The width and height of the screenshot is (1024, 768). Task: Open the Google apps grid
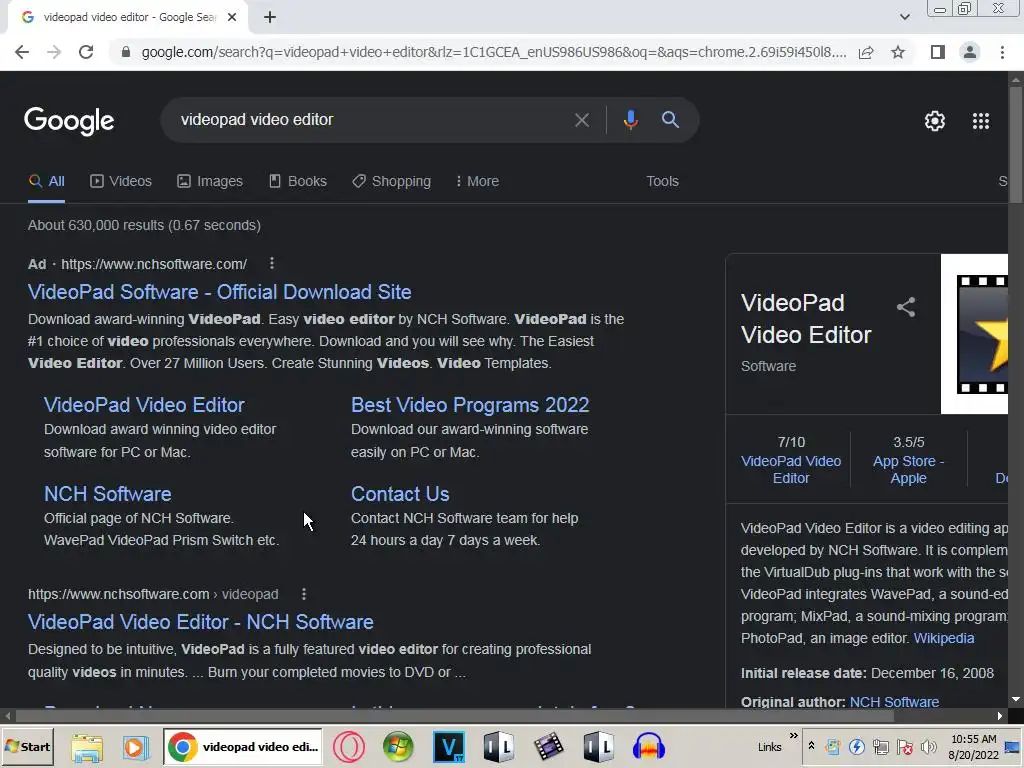pyautogui.click(x=981, y=121)
